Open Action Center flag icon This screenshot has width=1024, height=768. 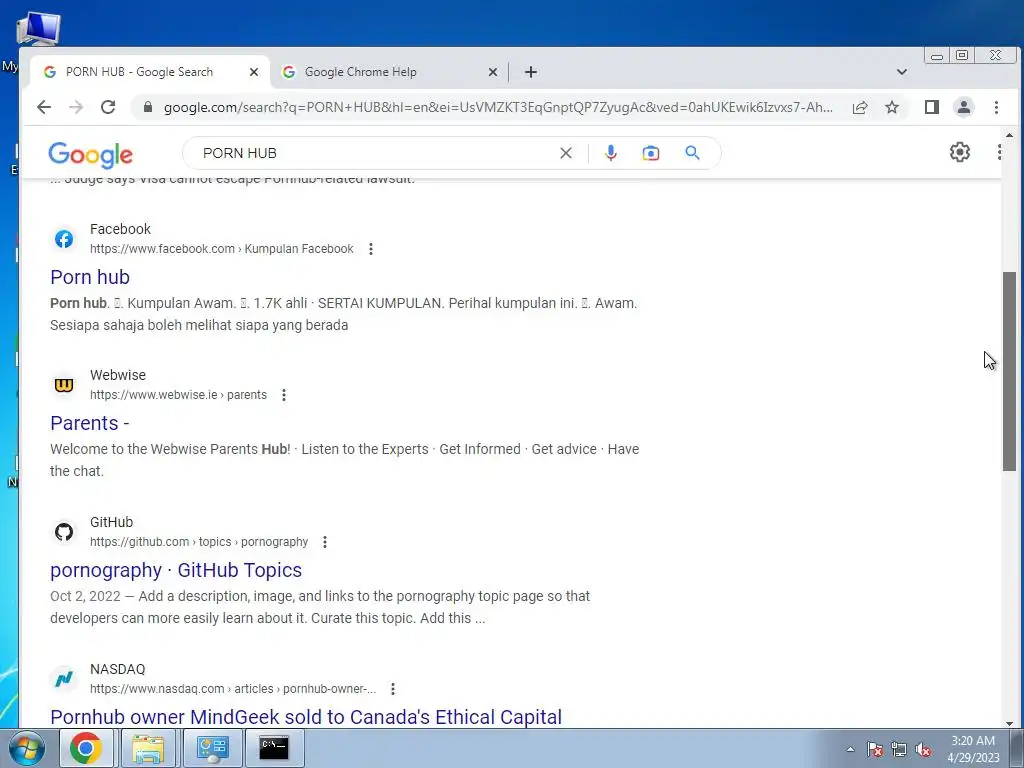click(x=874, y=749)
